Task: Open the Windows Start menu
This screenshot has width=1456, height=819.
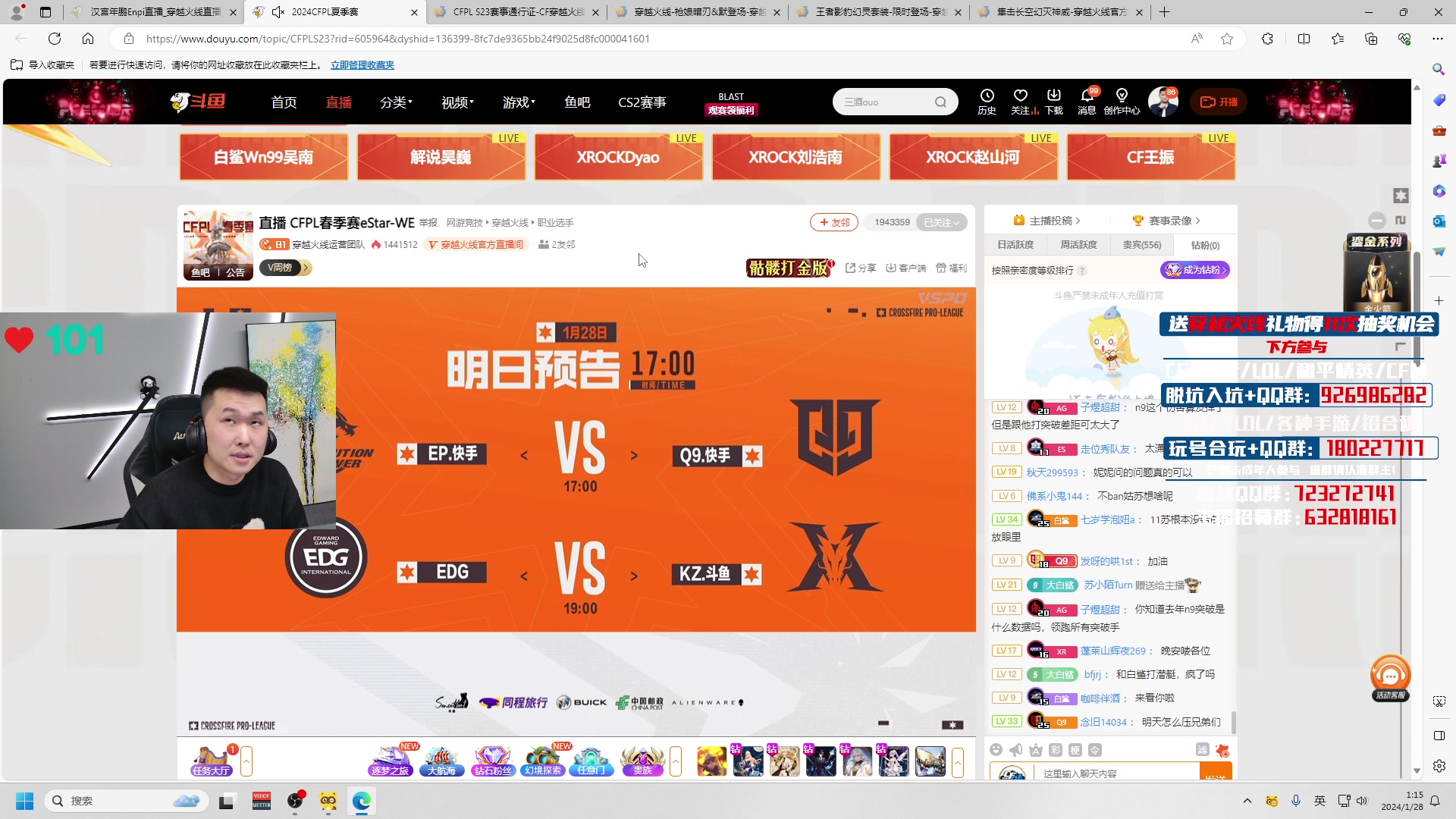Action: click(x=25, y=801)
